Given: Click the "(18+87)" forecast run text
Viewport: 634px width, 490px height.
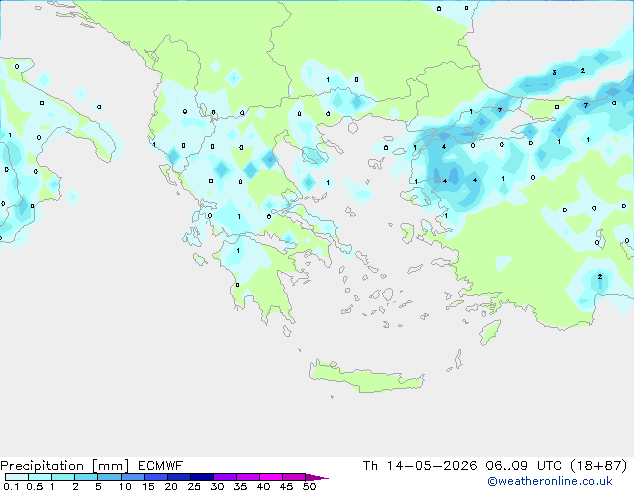Looking at the screenshot, I should (598, 466).
